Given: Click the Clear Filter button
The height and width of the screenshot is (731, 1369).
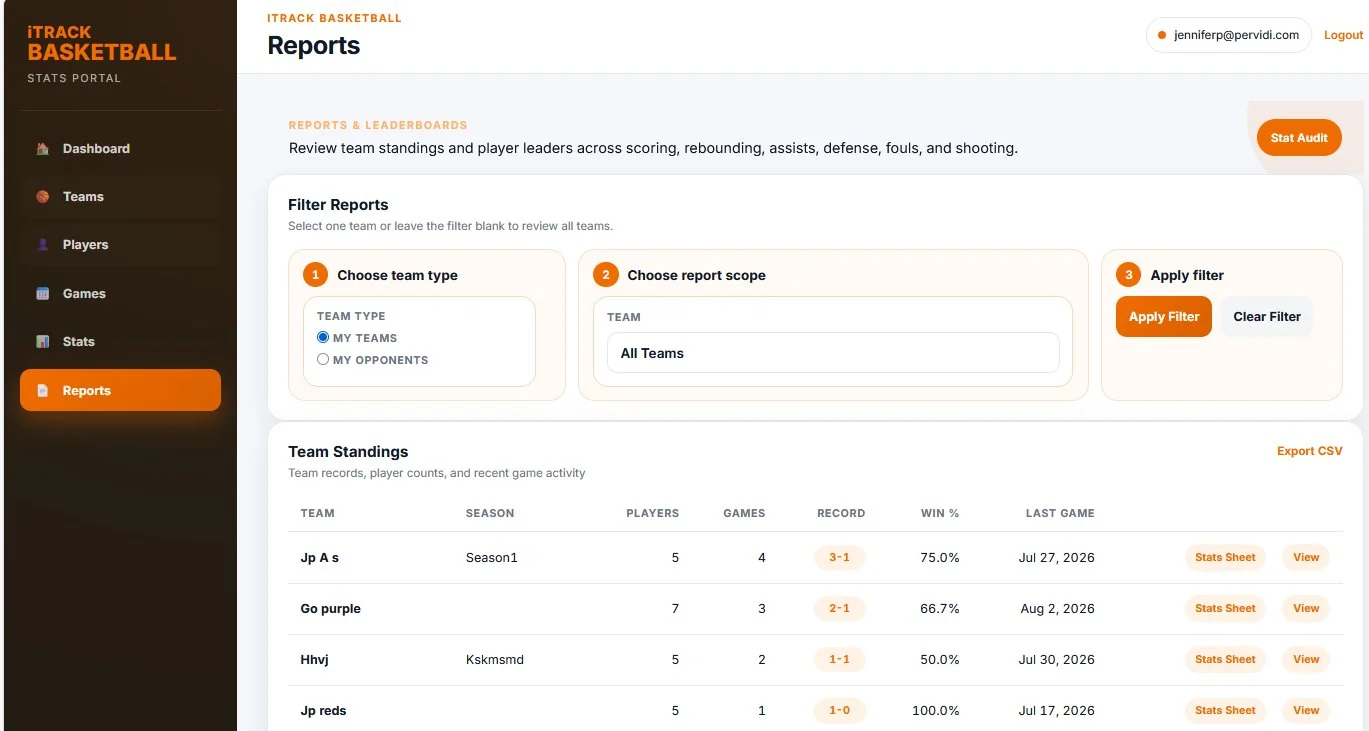Looking at the screenshot, I should tap(1267, 317).
